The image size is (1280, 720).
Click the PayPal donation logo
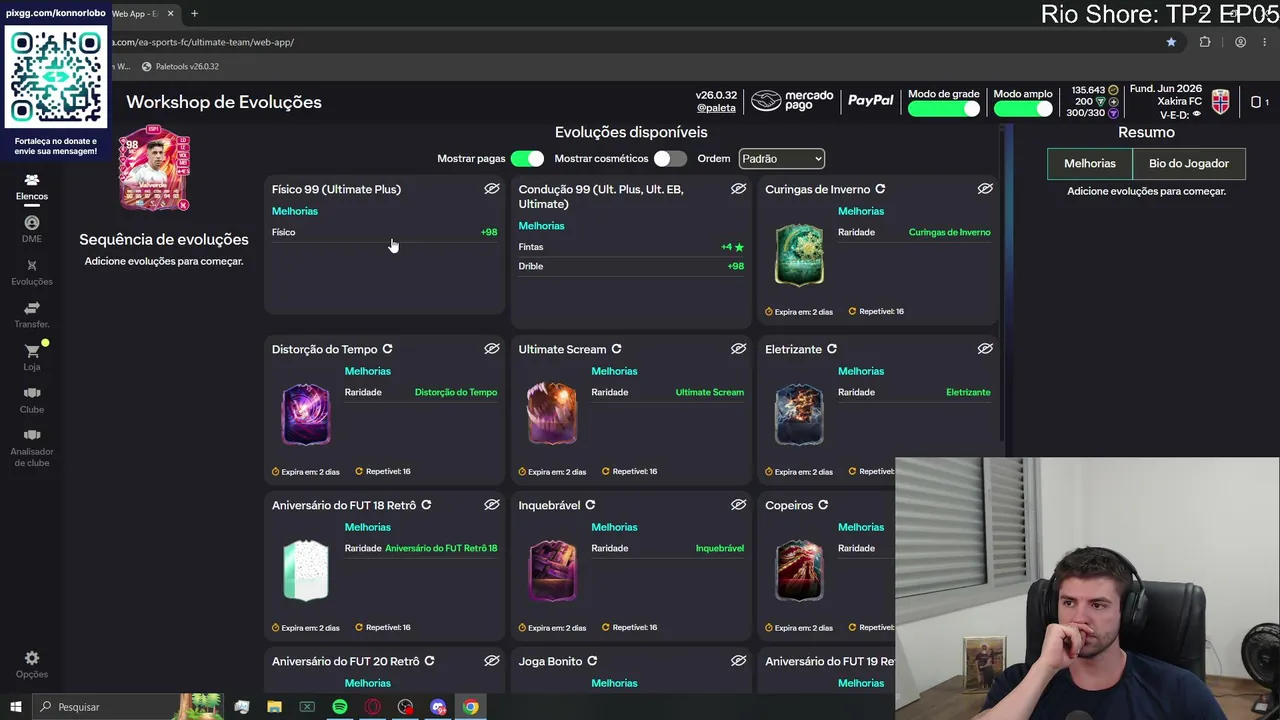[x=871, y=101]
